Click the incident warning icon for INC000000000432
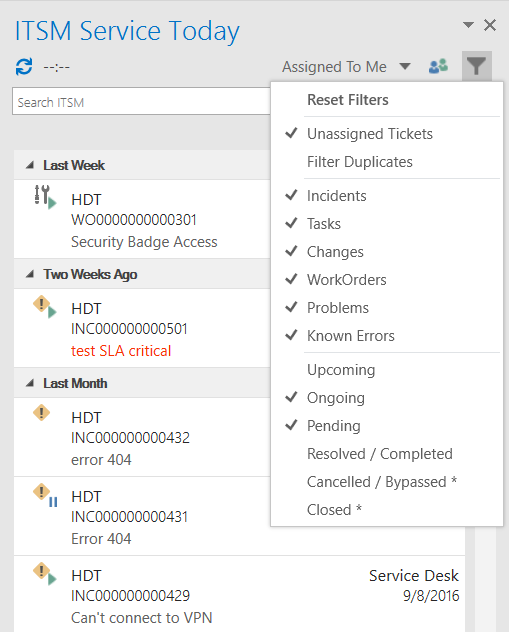Viewport: 509px width, 632px height. tap(41, 412)
